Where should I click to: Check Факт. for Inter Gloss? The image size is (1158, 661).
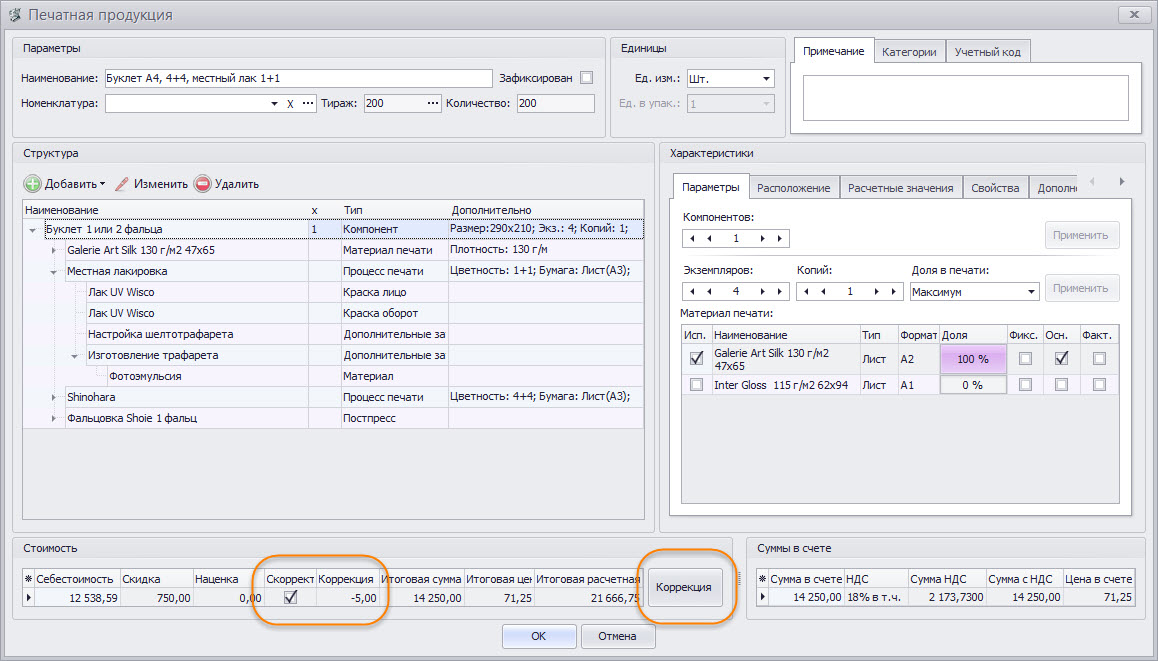[x=1100, y=385]
